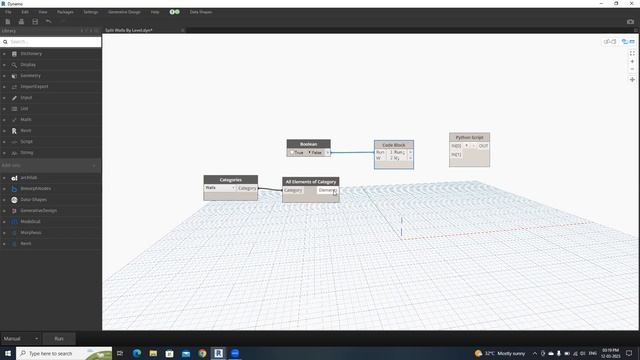Click the Dictionary library icon
640x360 pixels.
tap(14, 53)
